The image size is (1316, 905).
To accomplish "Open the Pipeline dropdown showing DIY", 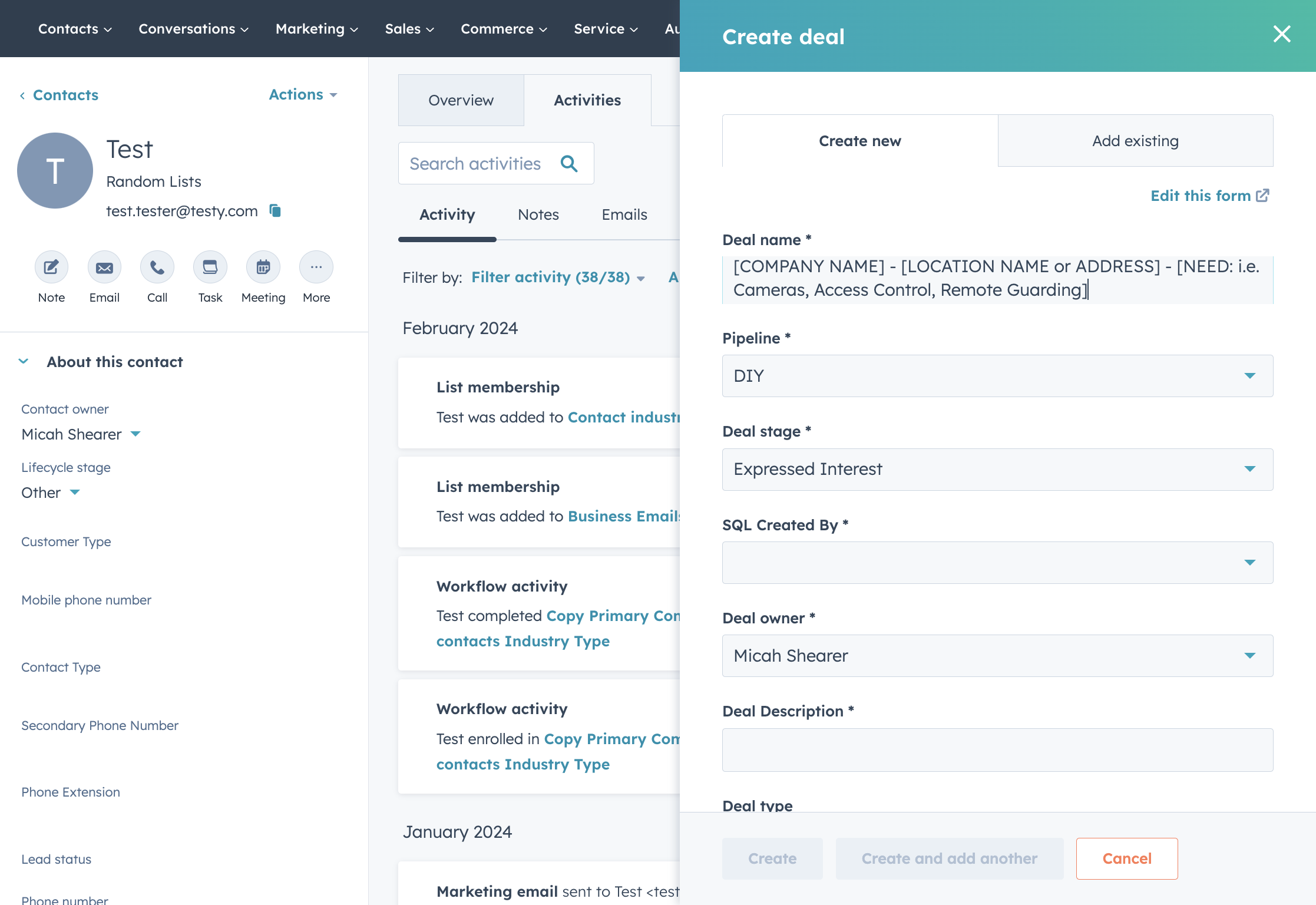I will (x=998, y=376).
